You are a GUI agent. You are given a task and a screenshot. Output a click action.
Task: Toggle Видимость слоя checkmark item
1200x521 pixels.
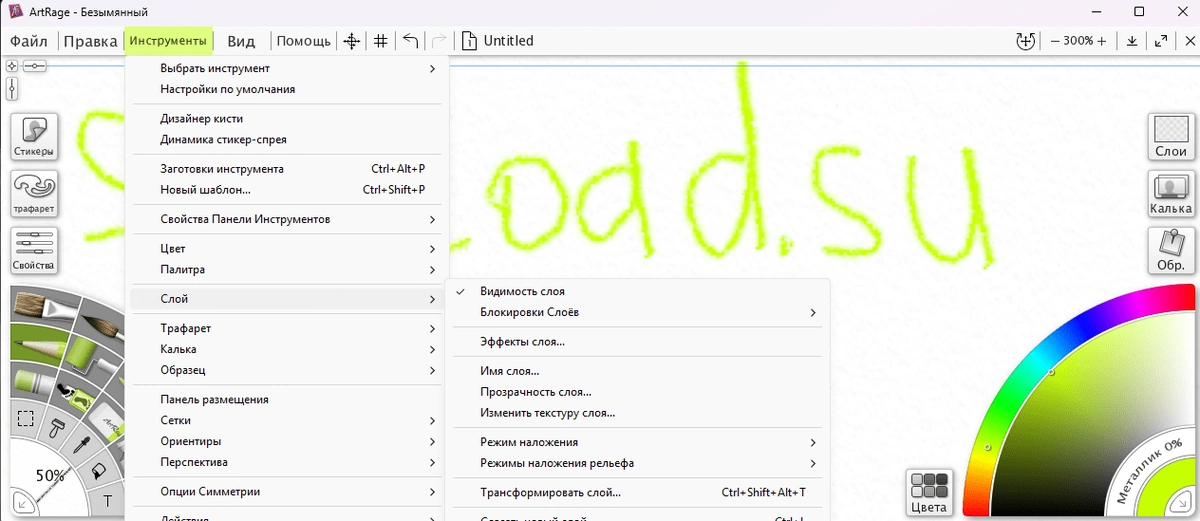[x=637, y=291]
